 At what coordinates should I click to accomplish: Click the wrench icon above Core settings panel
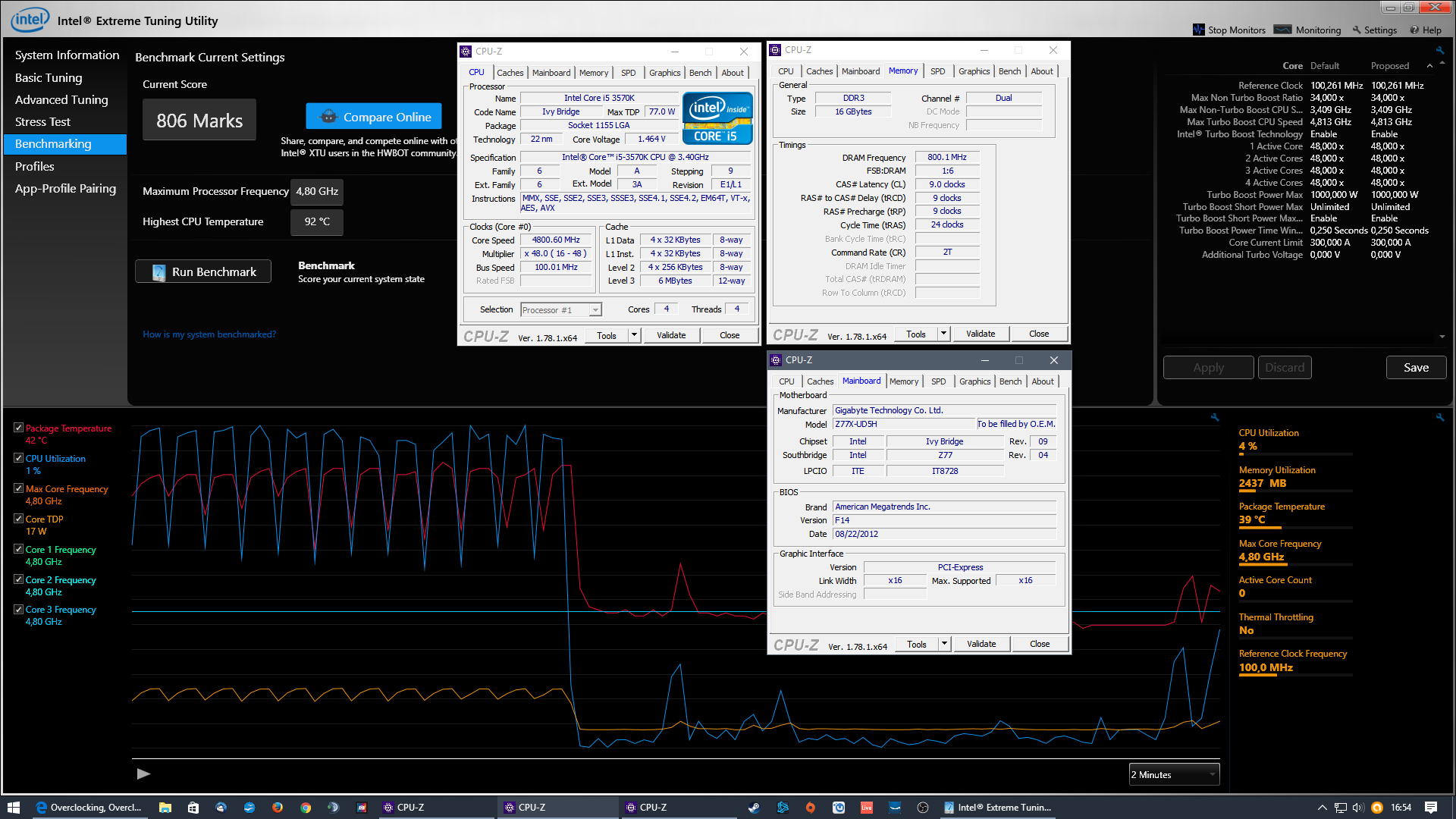point(1439,51)
